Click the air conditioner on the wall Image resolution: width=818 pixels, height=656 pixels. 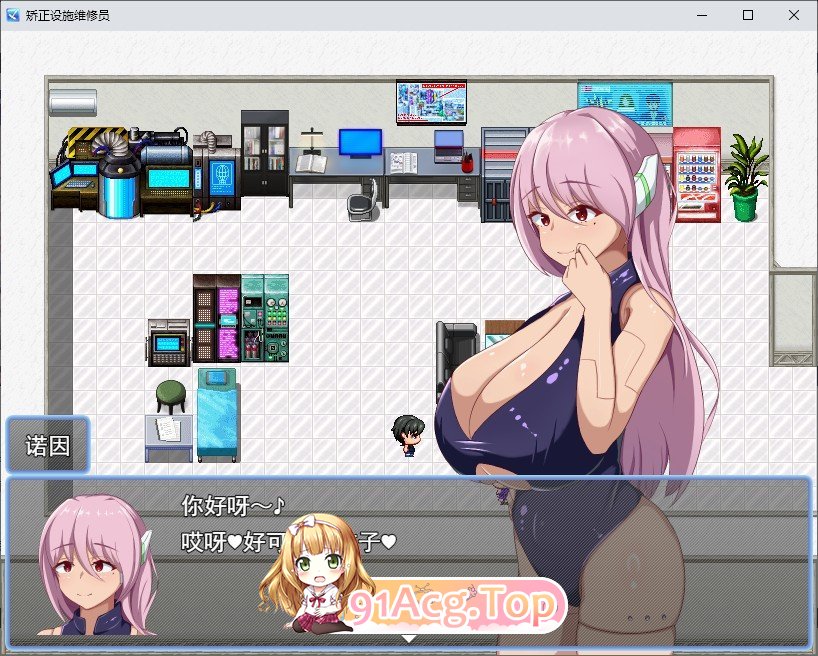73,102
